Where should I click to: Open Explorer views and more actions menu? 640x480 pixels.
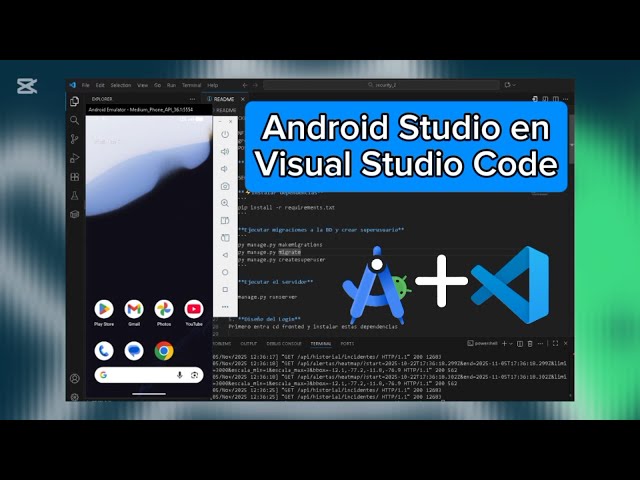192,99
